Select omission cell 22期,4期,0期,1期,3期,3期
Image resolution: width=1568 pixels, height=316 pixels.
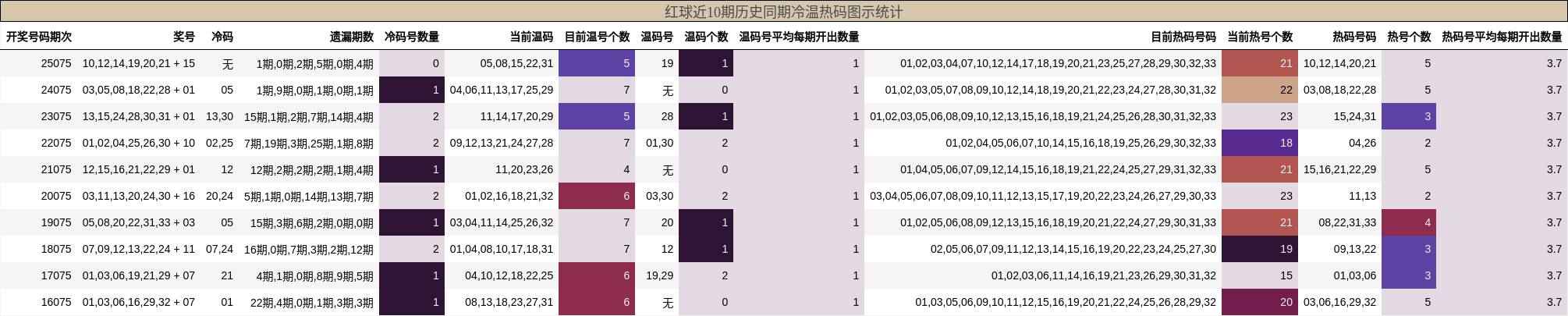pyautogui.click(x=312, y=303)
